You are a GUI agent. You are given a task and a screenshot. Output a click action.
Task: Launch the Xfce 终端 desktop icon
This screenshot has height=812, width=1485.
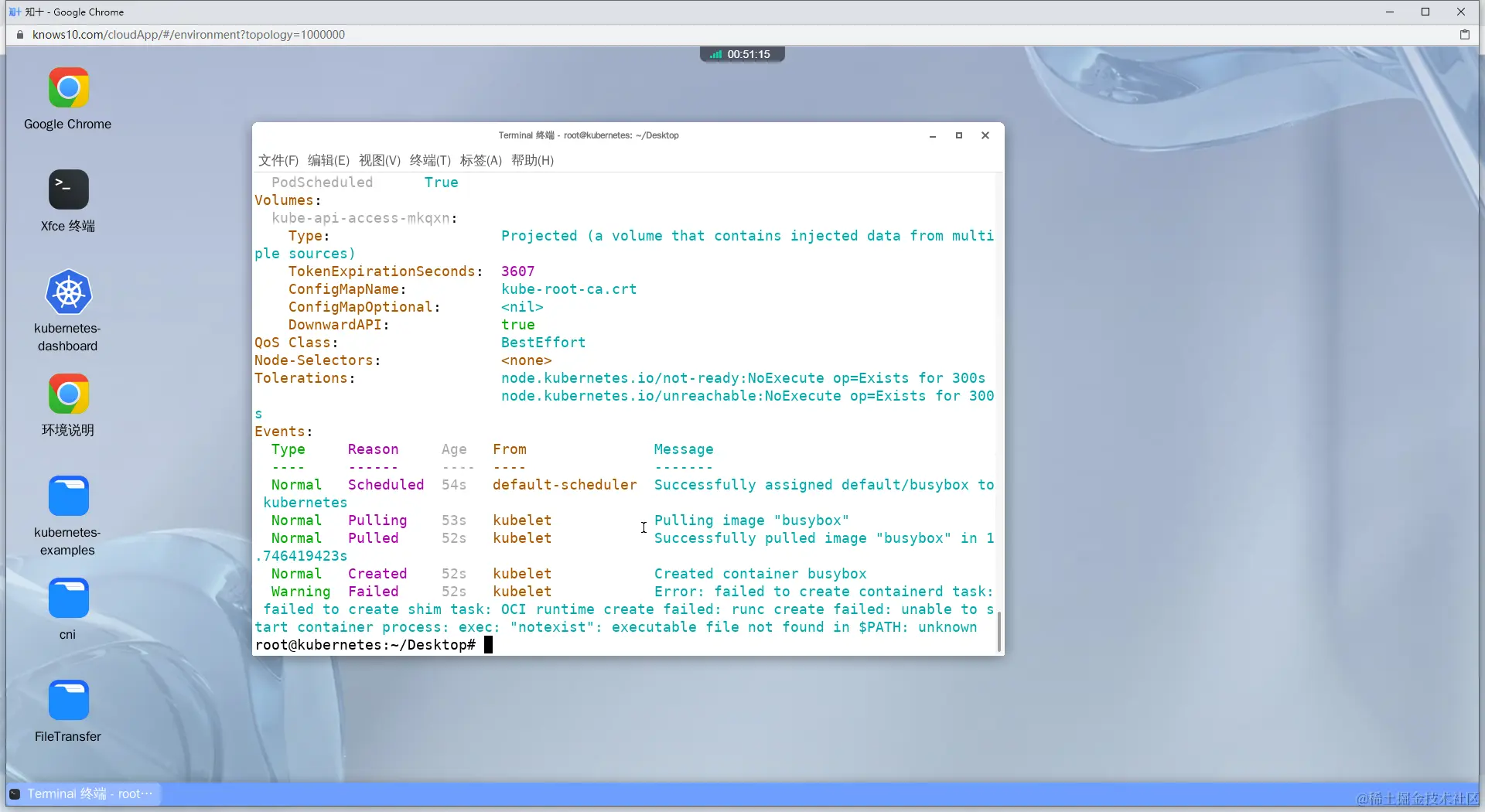point(68,190)
